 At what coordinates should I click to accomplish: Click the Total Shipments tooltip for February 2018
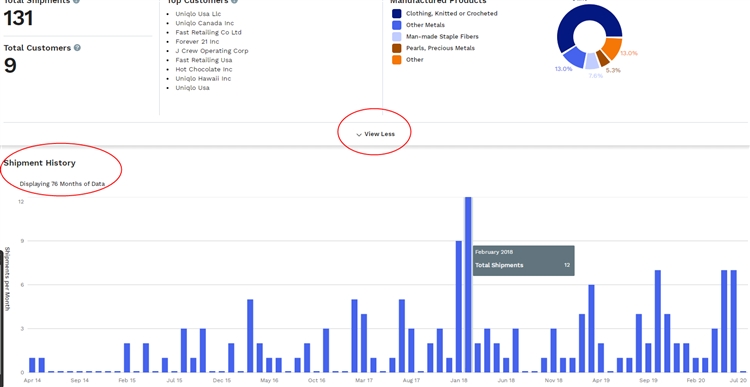click(x=523, y=261)
